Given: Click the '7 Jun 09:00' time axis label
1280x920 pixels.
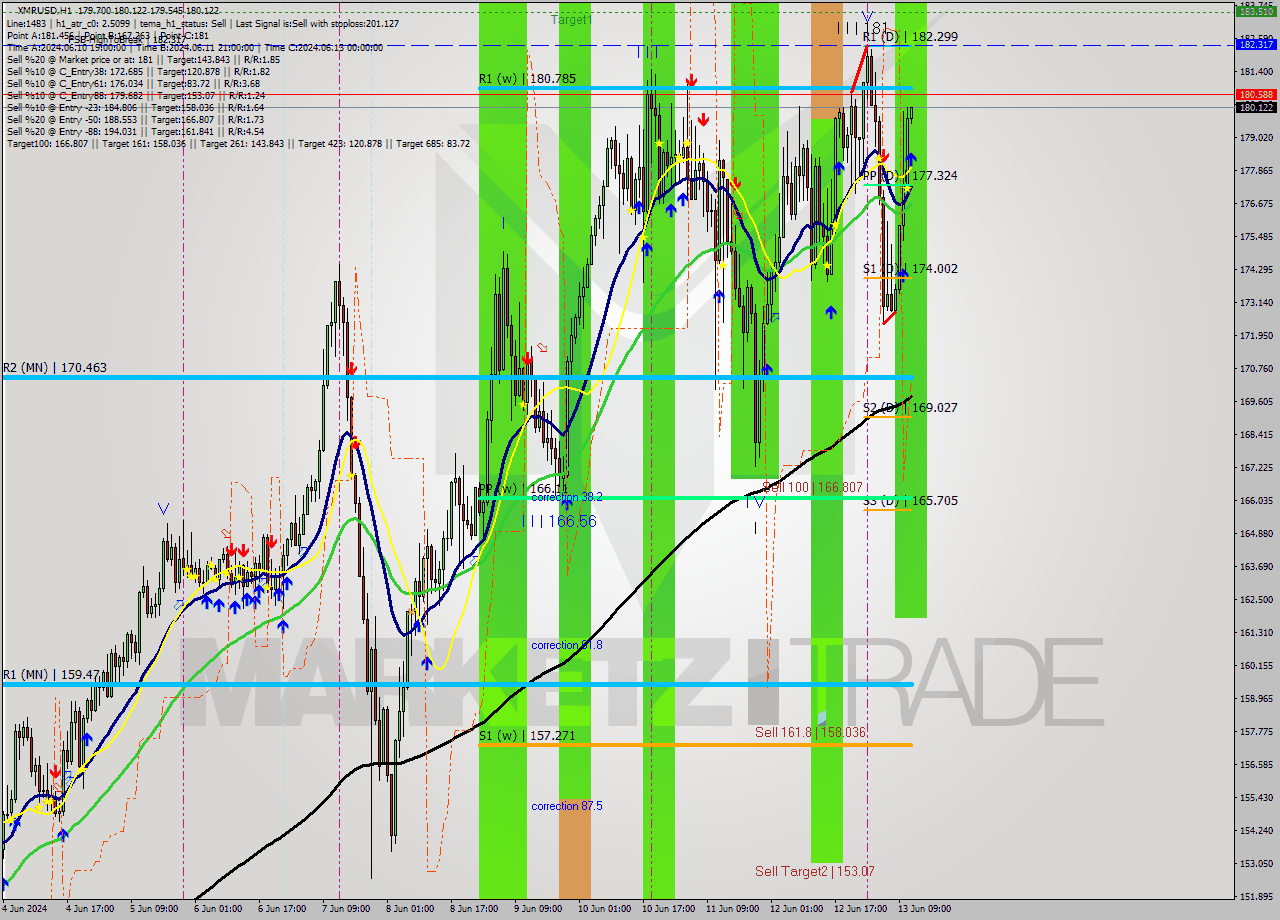Looking at the screenshot, I should coord(345,909).
